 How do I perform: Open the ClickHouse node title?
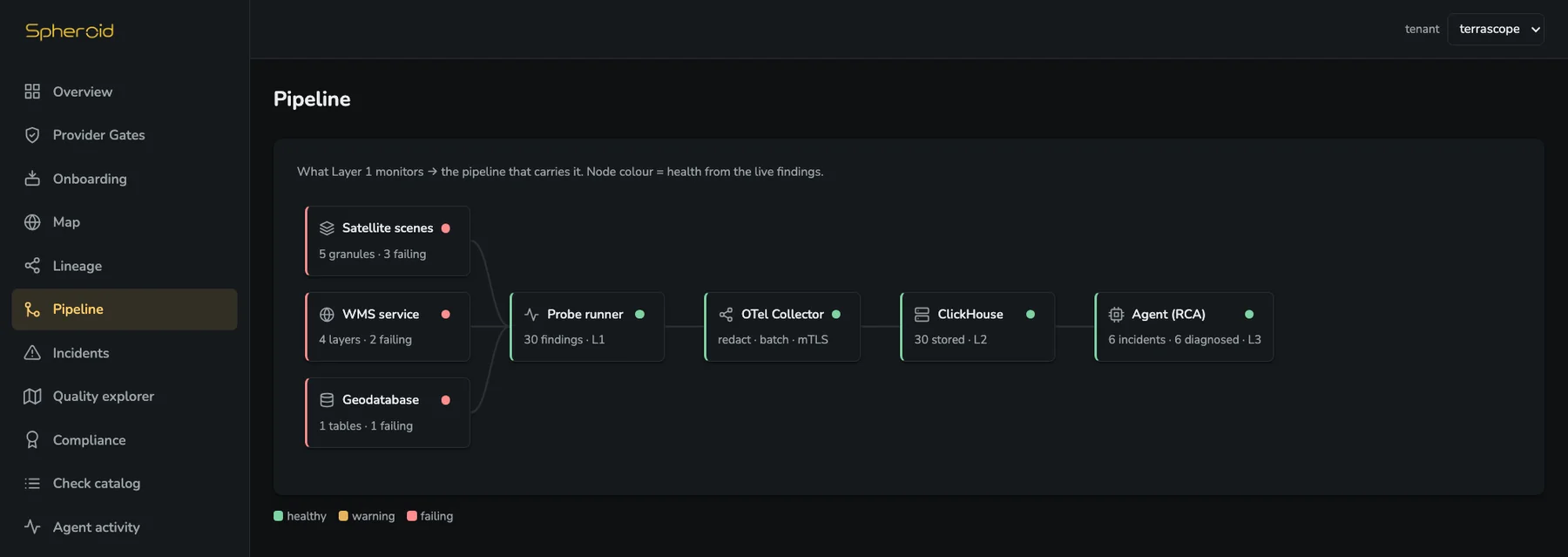970,315
